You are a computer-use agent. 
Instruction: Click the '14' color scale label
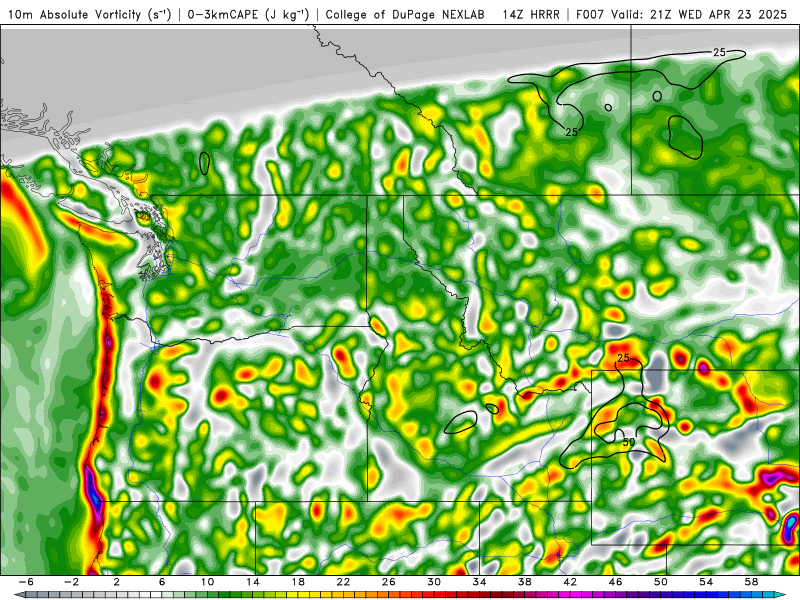point(253,582)
